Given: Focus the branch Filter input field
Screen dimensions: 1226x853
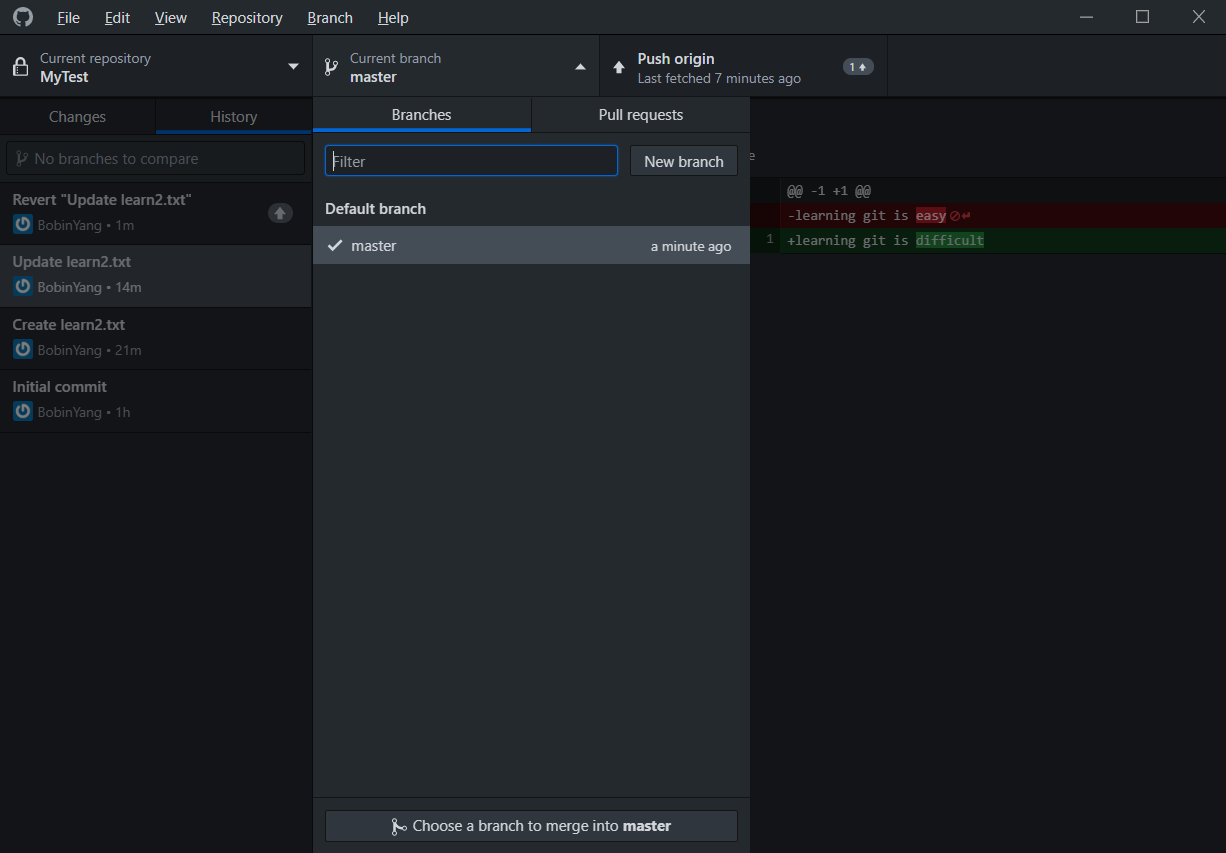Looking at the screenshot, I should tap(471, 161).
